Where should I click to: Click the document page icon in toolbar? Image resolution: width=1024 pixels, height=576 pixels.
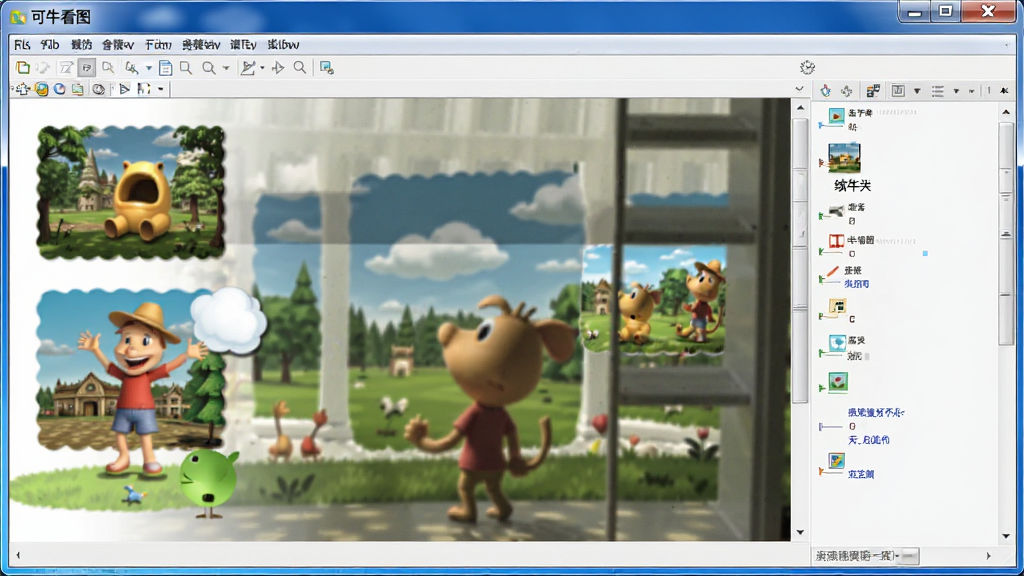pyautogui.click(x=165, y=67)
